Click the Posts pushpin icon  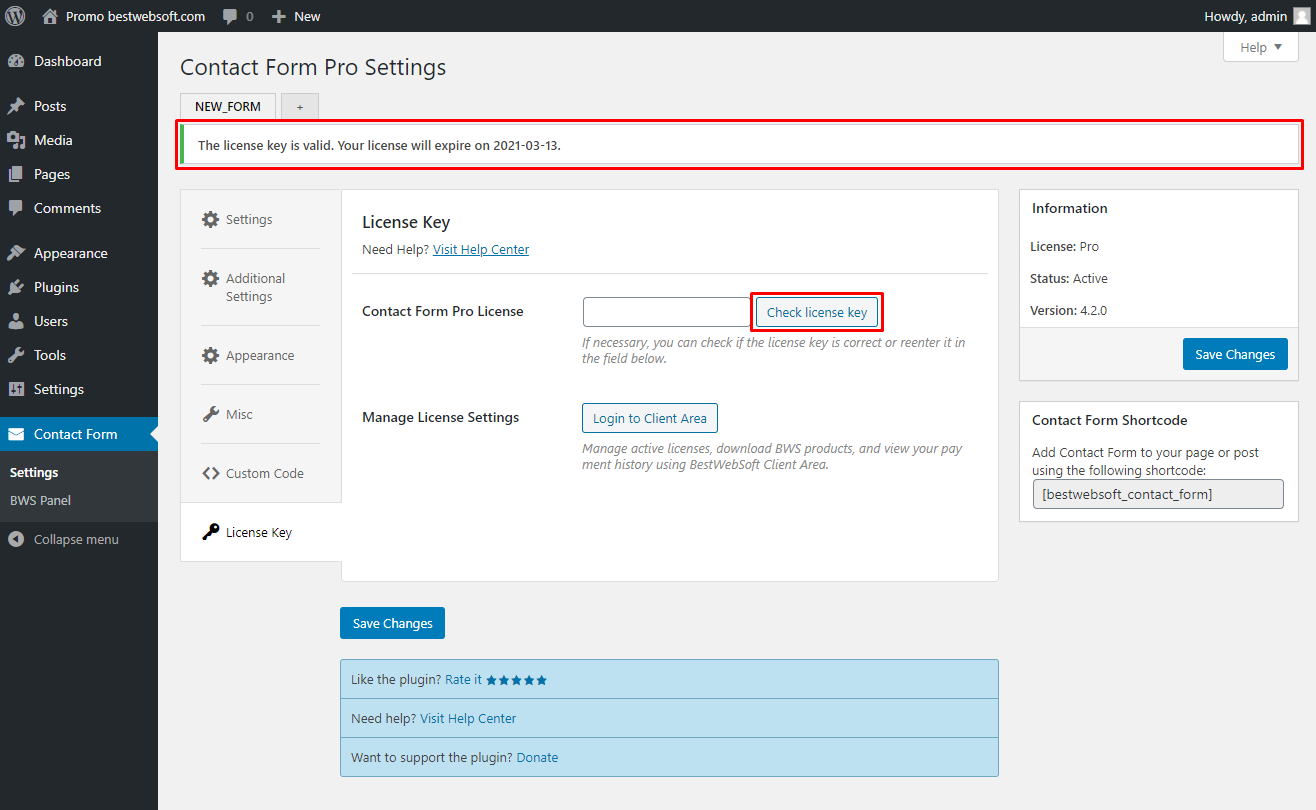pos(16,106)
